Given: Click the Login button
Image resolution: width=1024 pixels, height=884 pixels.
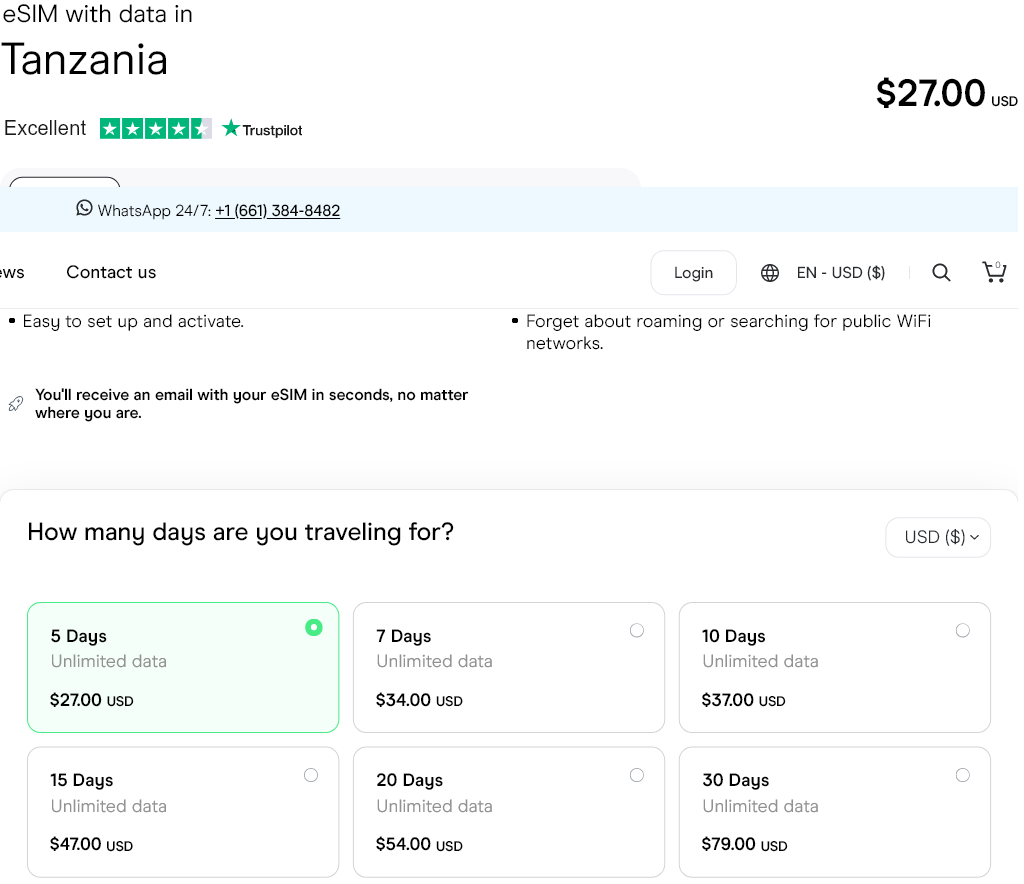Looking at the screenshot, I should 693,273.
